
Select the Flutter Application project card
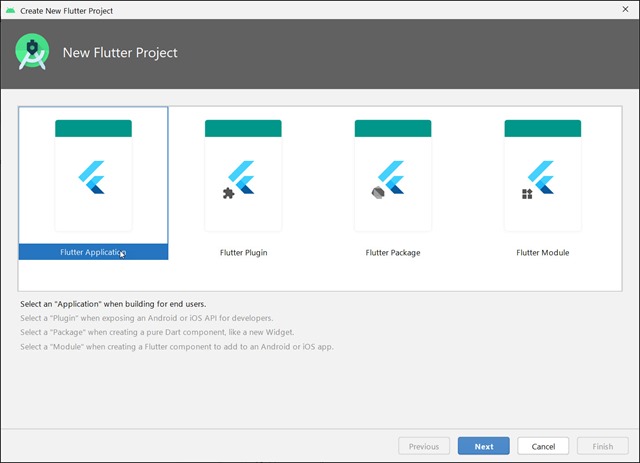click(93, 183)
